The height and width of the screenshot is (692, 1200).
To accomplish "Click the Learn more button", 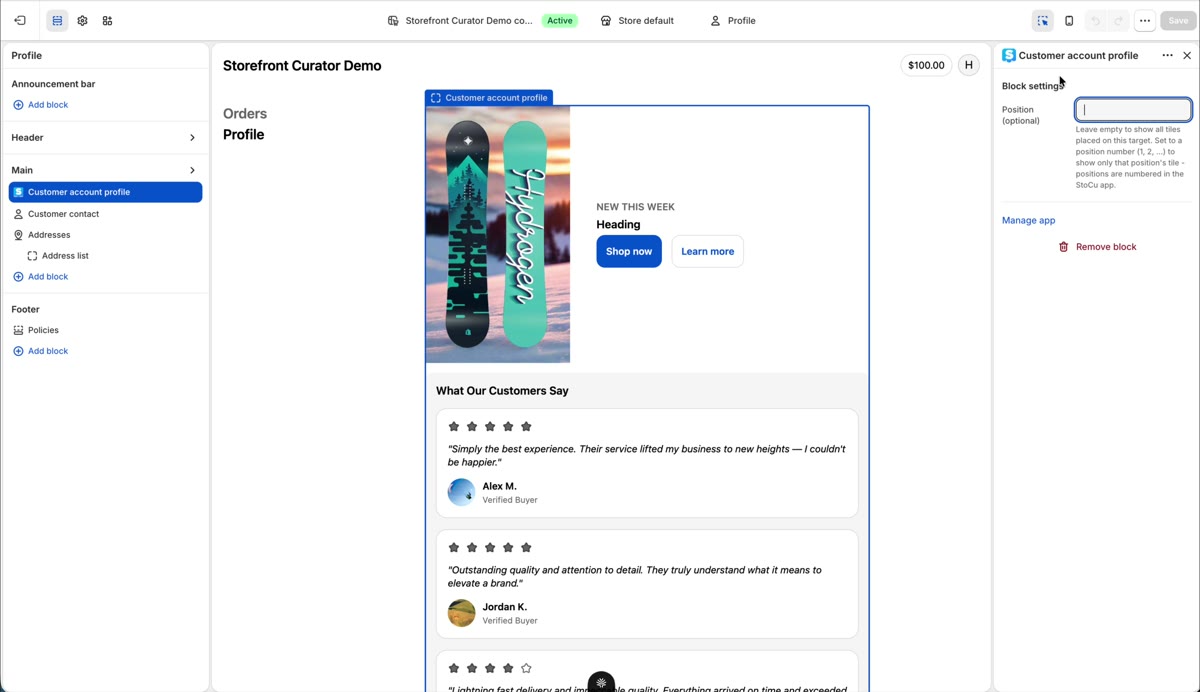I will tap(708, 251).
